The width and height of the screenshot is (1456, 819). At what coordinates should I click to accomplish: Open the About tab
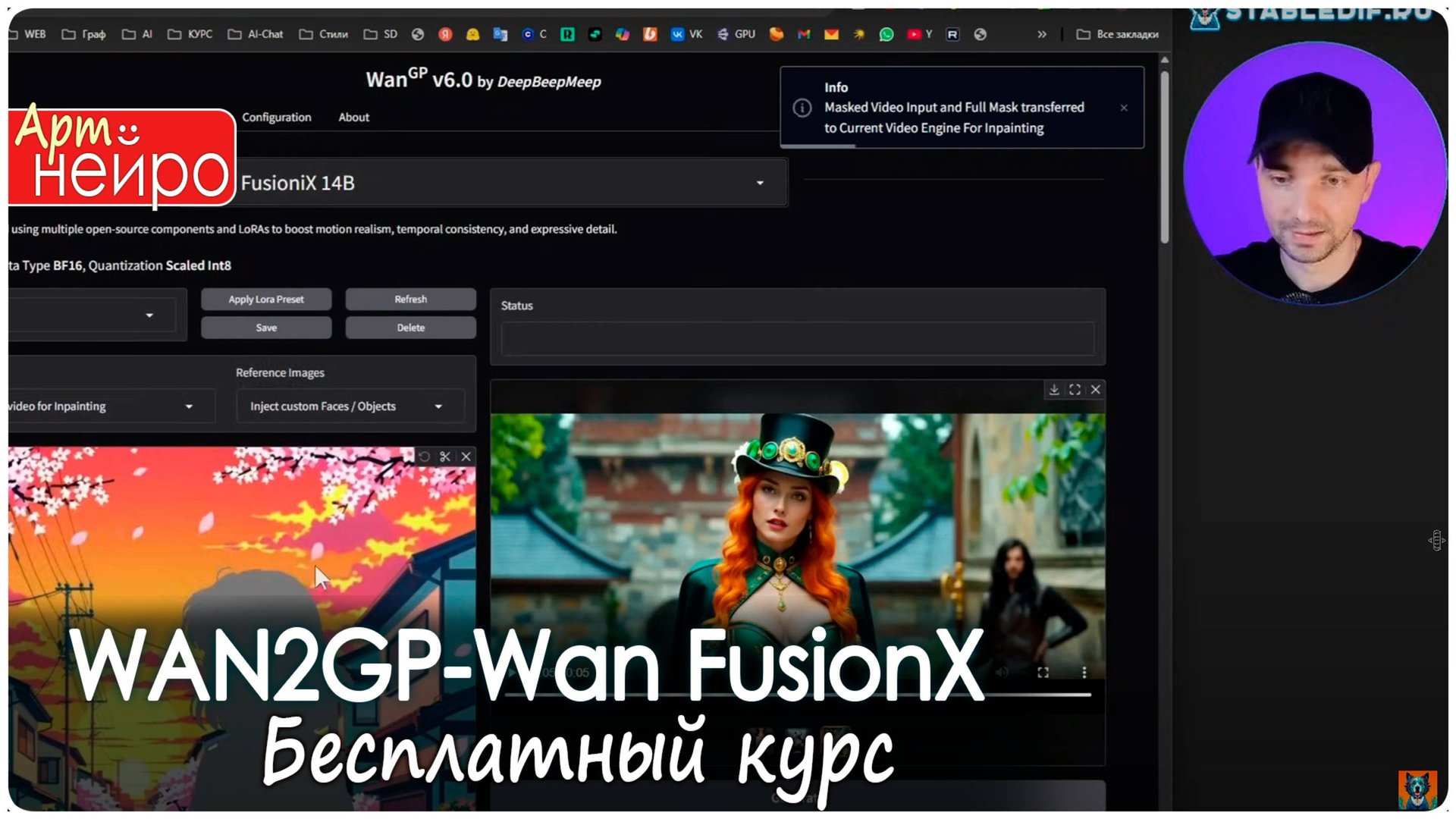(x=353, y=117)
